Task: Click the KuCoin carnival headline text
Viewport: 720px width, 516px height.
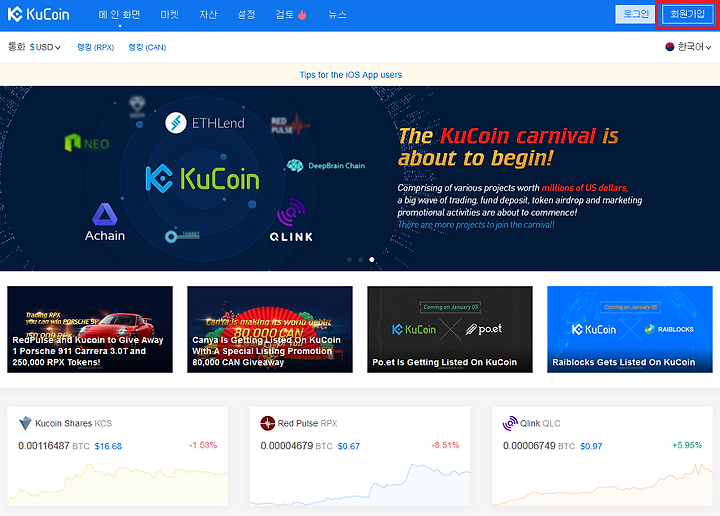Action: 508,147
